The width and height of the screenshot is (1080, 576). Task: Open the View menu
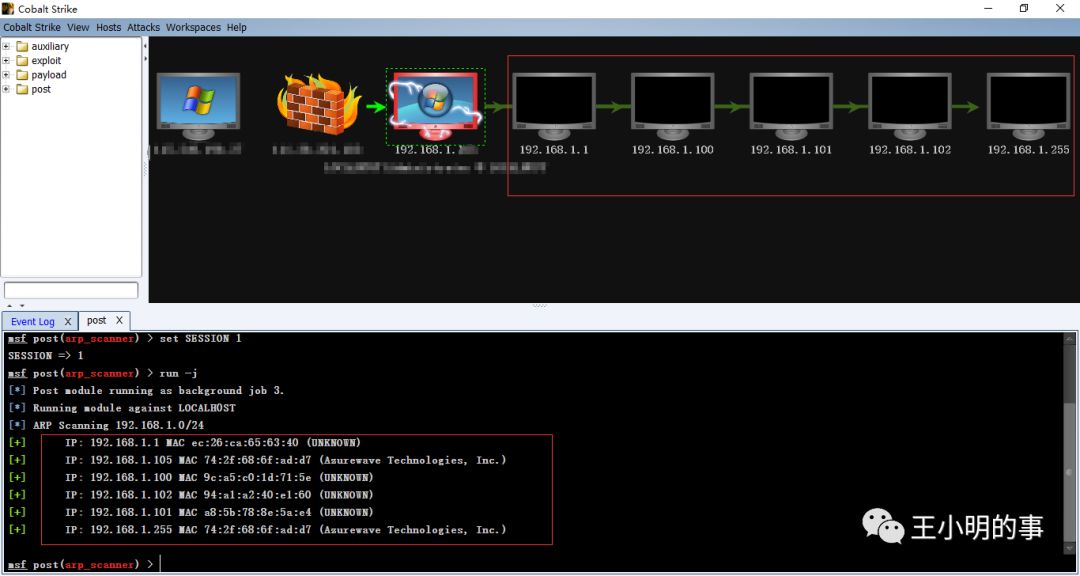[79, 28]
